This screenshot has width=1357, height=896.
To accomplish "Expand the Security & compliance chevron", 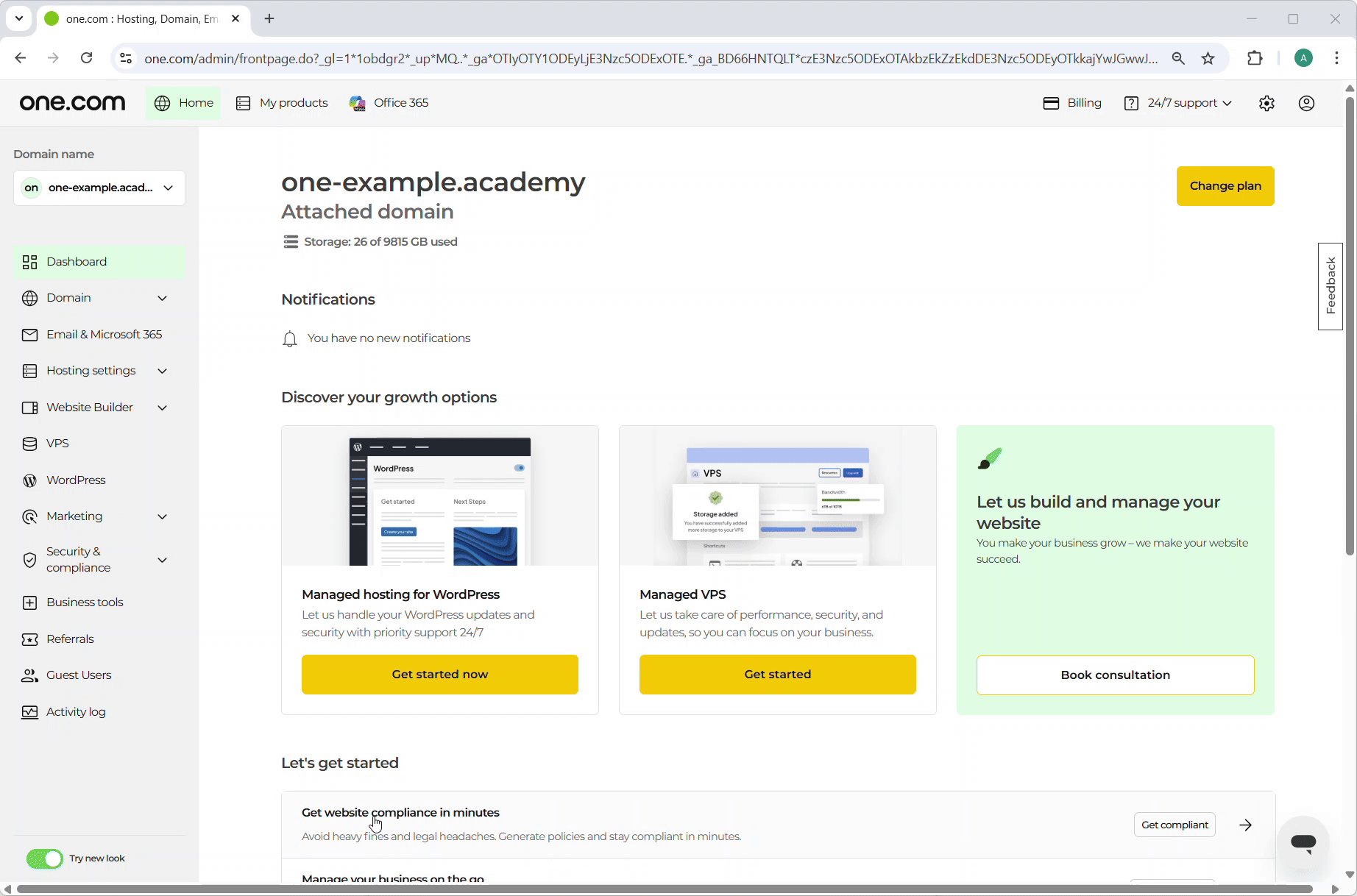I will tap(162, 560).
